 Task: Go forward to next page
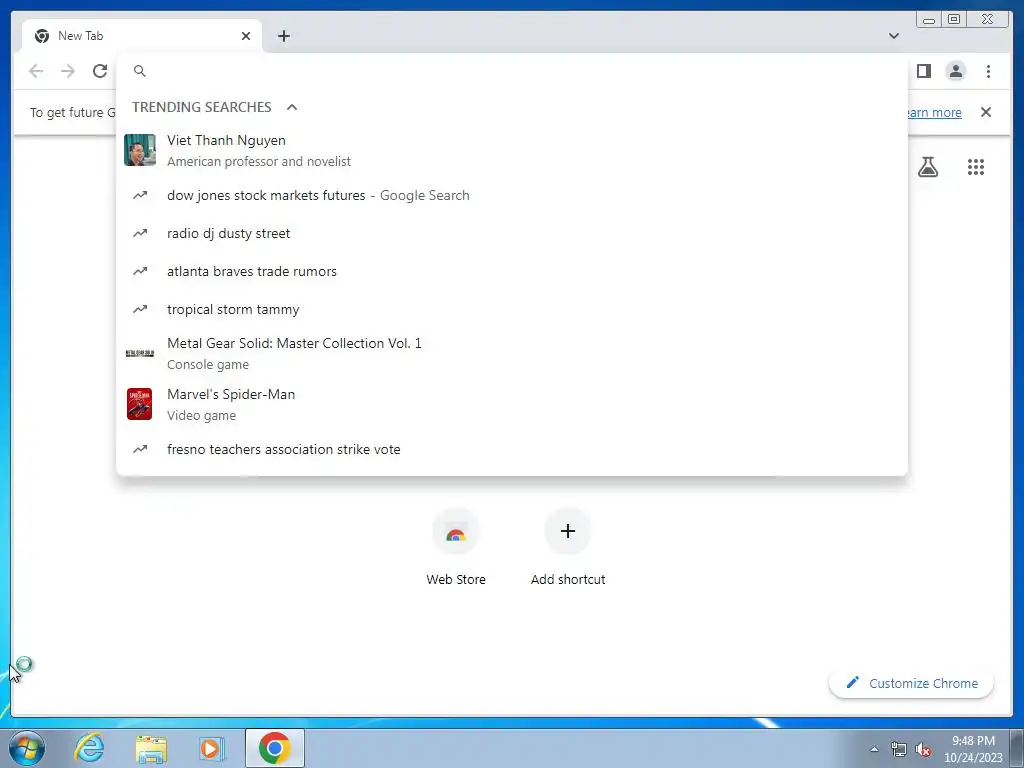point(68,71)
